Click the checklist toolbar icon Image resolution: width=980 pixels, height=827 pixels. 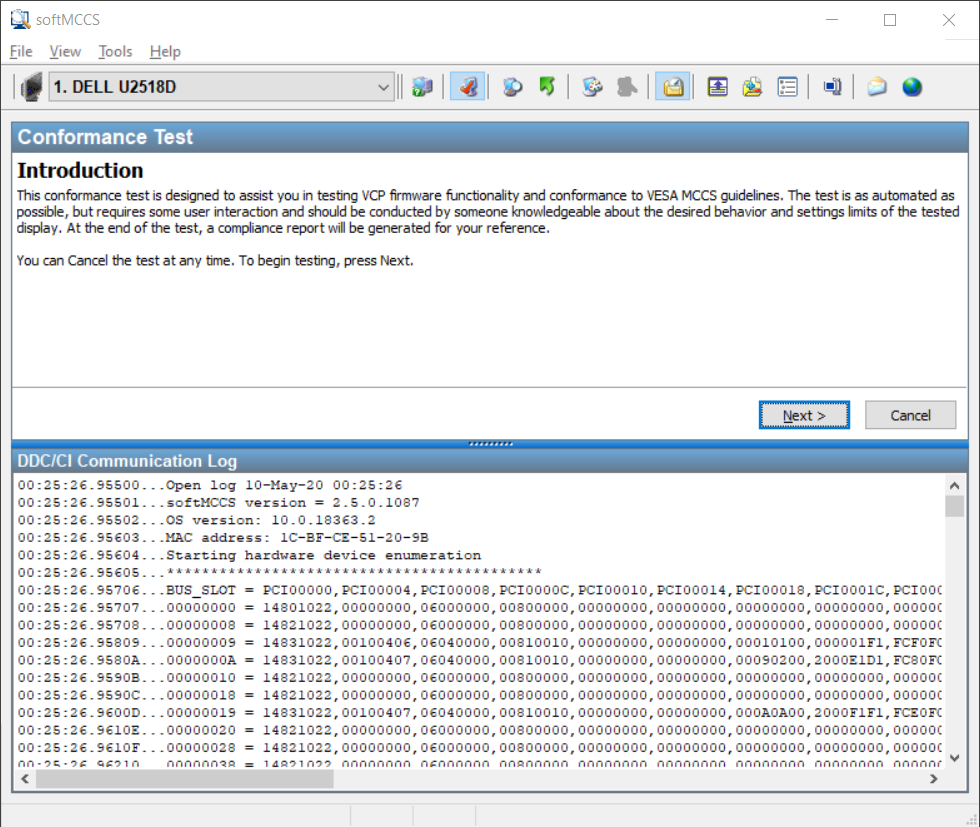click(x=788, y=87)
